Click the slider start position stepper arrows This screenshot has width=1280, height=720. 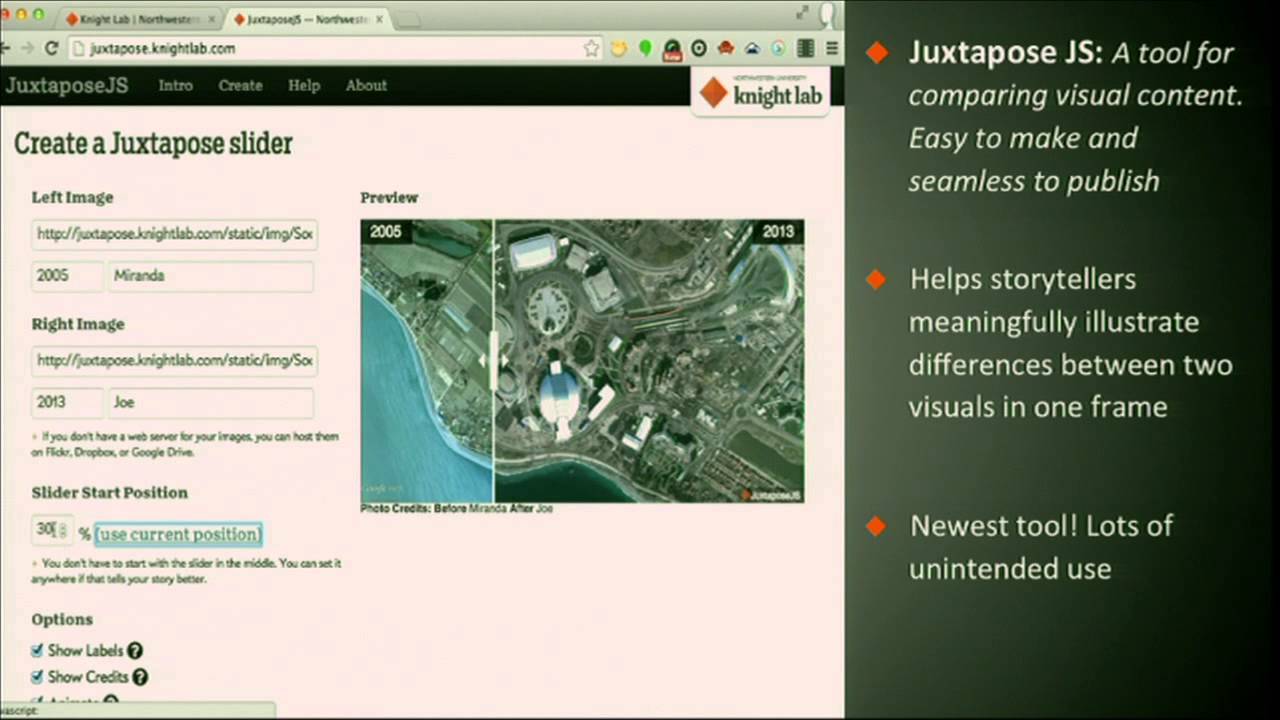click(63, 531)
